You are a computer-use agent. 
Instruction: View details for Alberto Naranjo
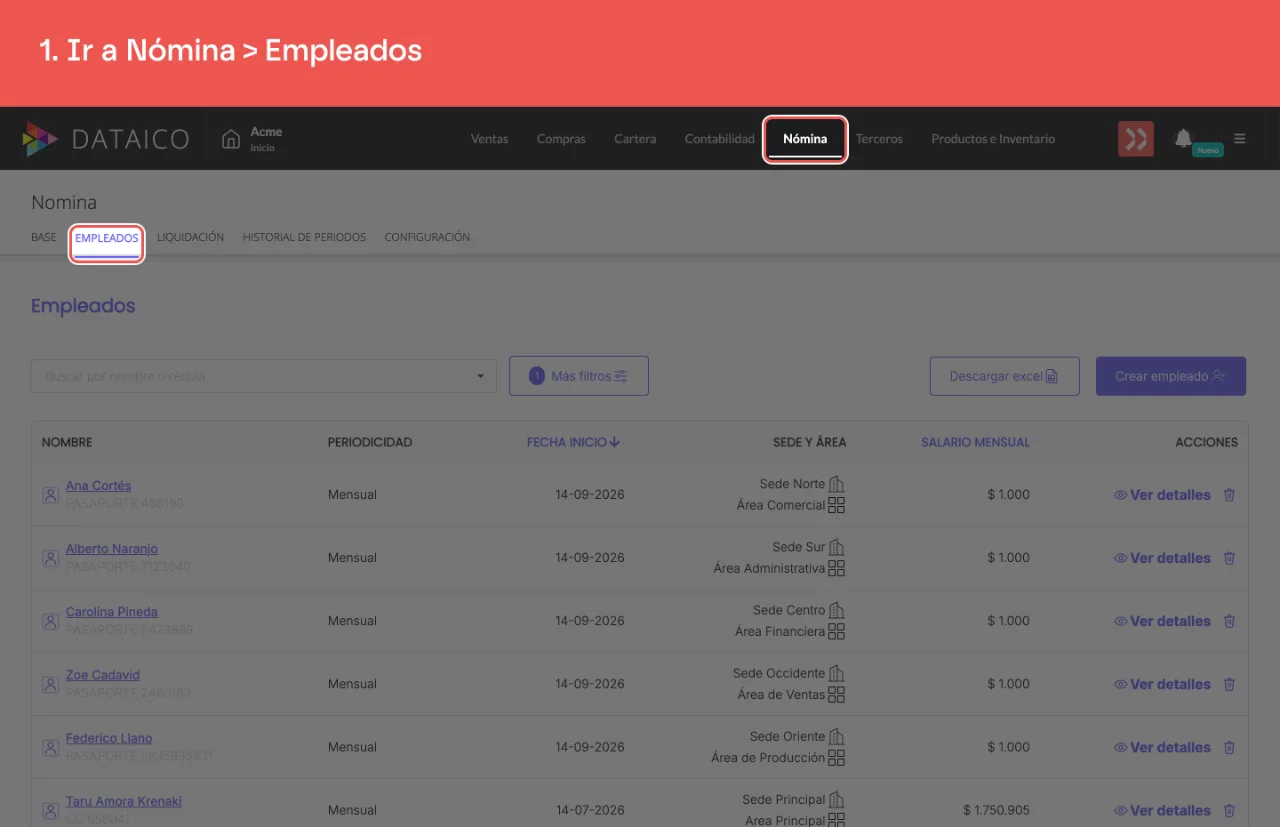pos(1162,558)
